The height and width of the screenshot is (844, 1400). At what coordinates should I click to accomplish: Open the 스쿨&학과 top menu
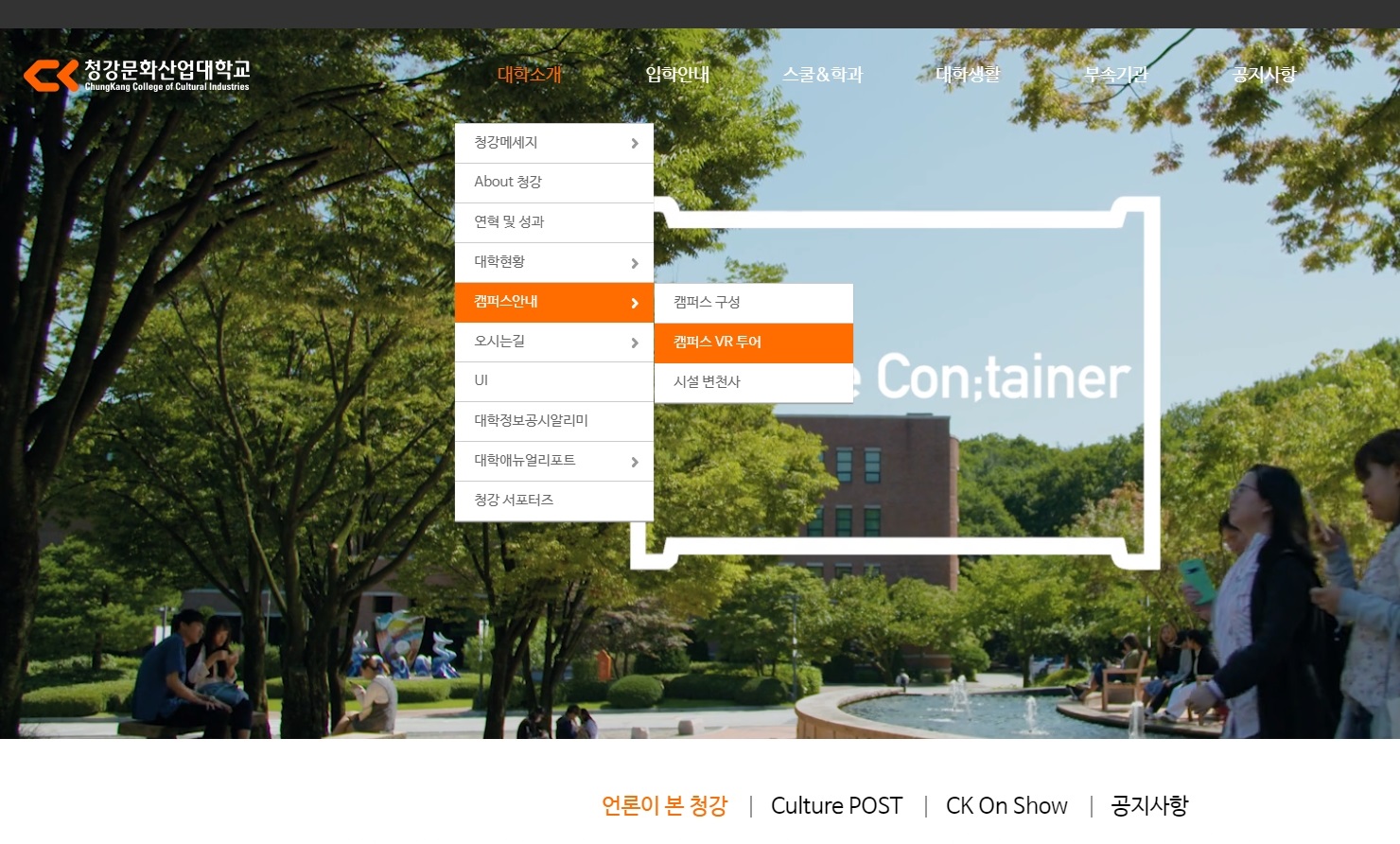tap(823, 74)
